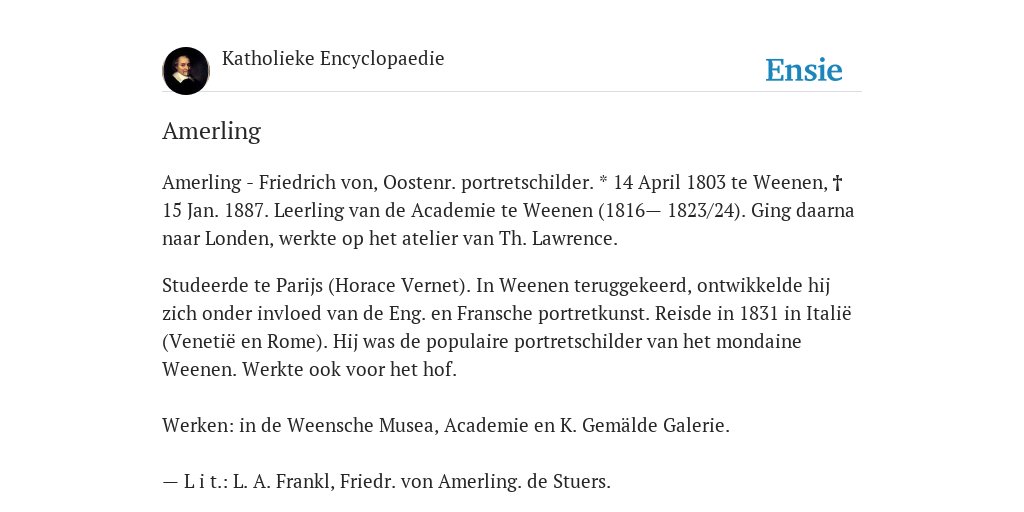Click the literature line mentioning L. A. Frankl
The height and width of the screenshot is (512, 1024).
pyautogui.click(x=386, y=482)
